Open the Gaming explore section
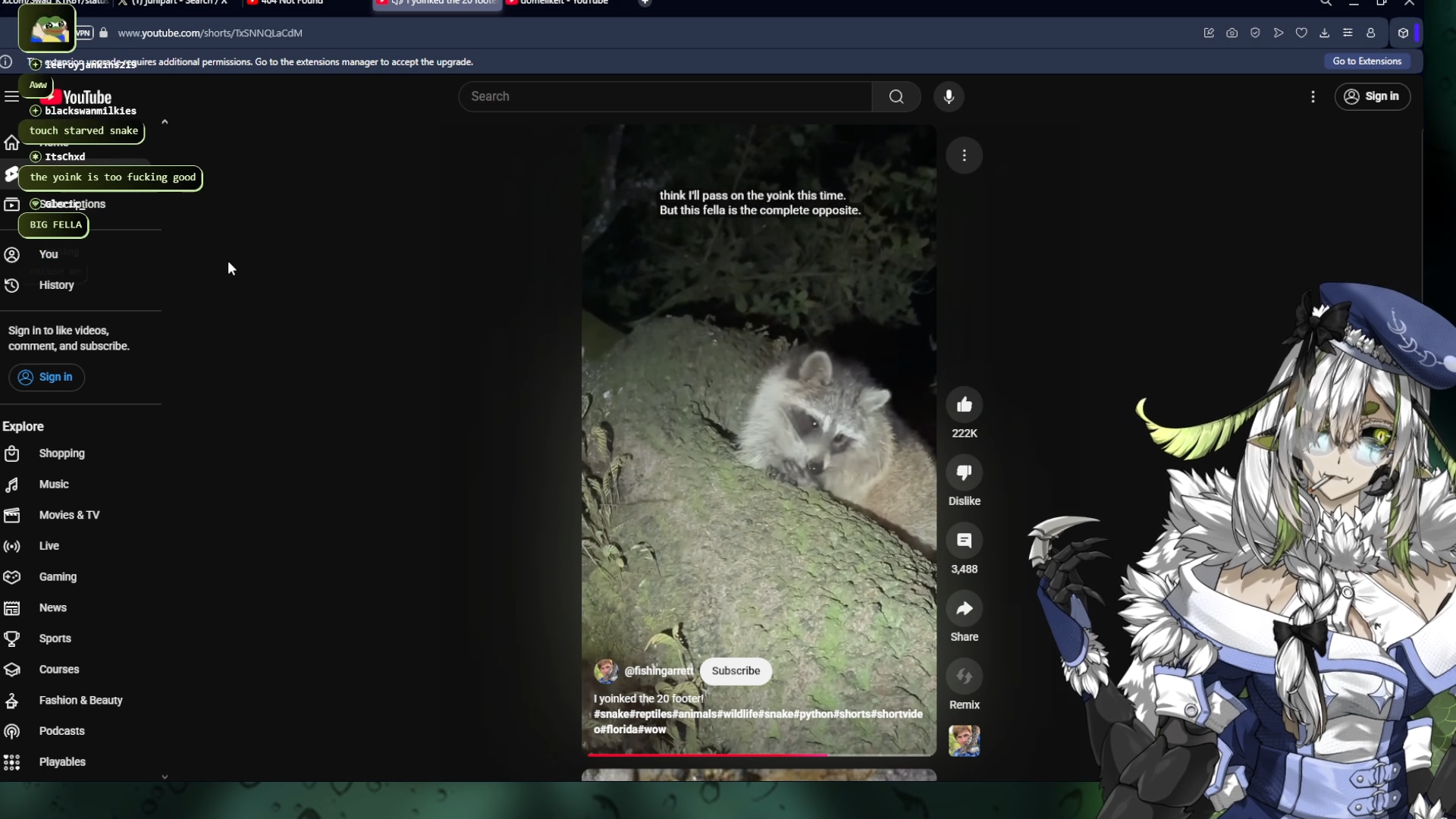 (58, 577)
